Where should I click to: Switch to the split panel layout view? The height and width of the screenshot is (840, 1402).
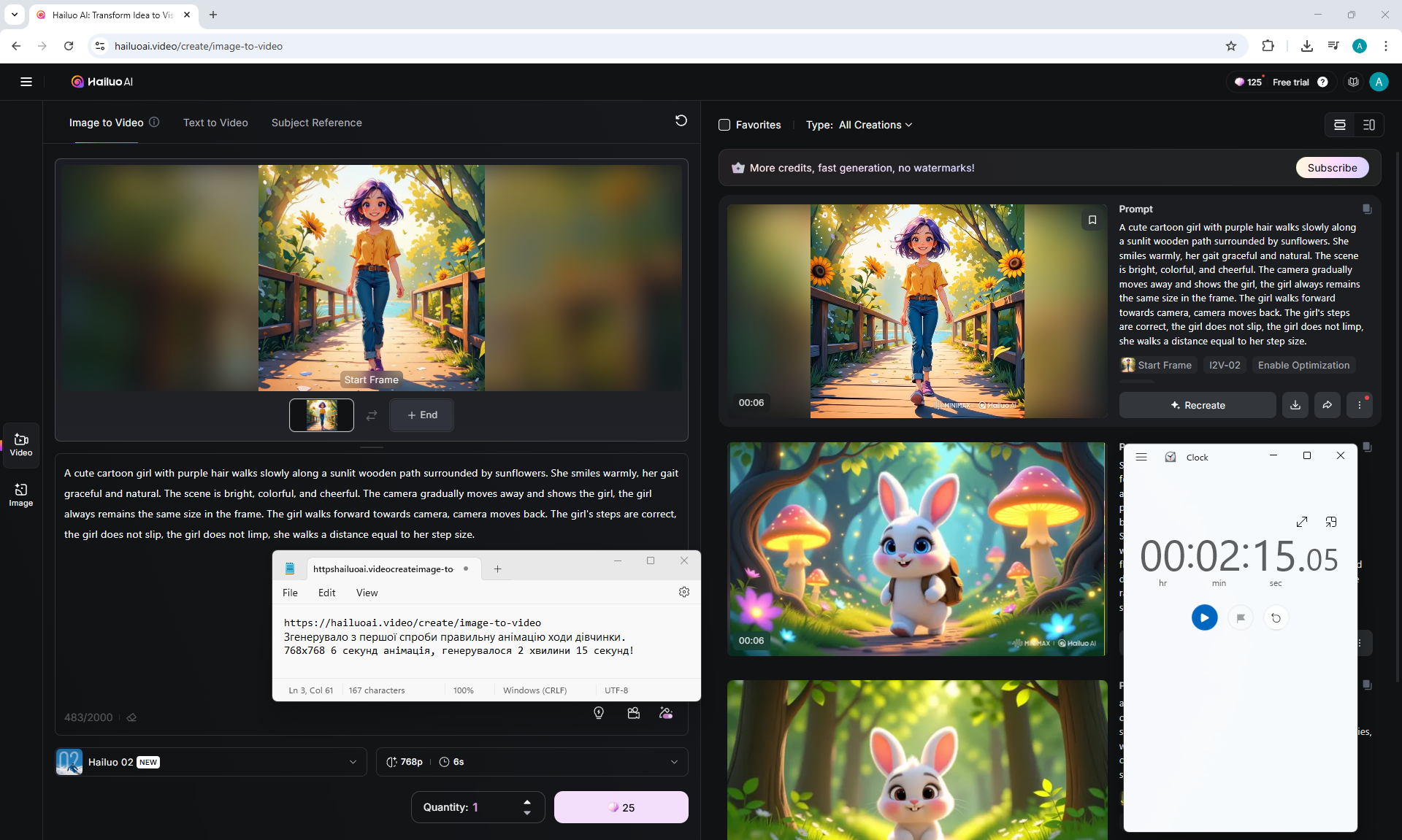[1368, 125]
